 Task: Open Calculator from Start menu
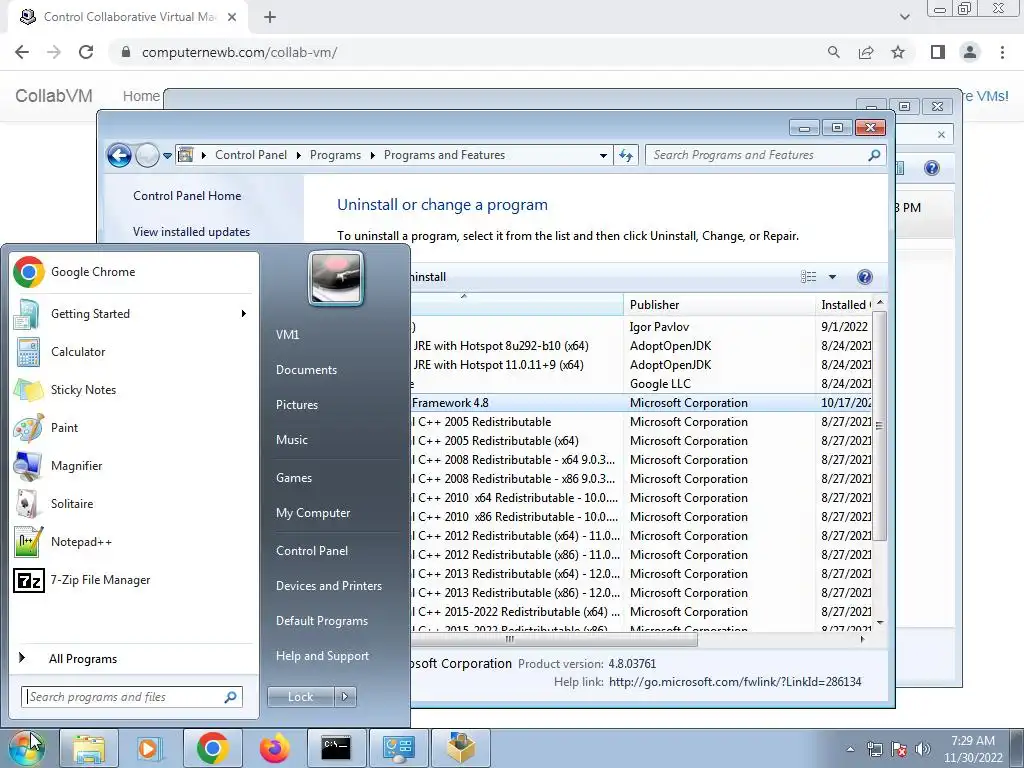[x=133, y=351]
